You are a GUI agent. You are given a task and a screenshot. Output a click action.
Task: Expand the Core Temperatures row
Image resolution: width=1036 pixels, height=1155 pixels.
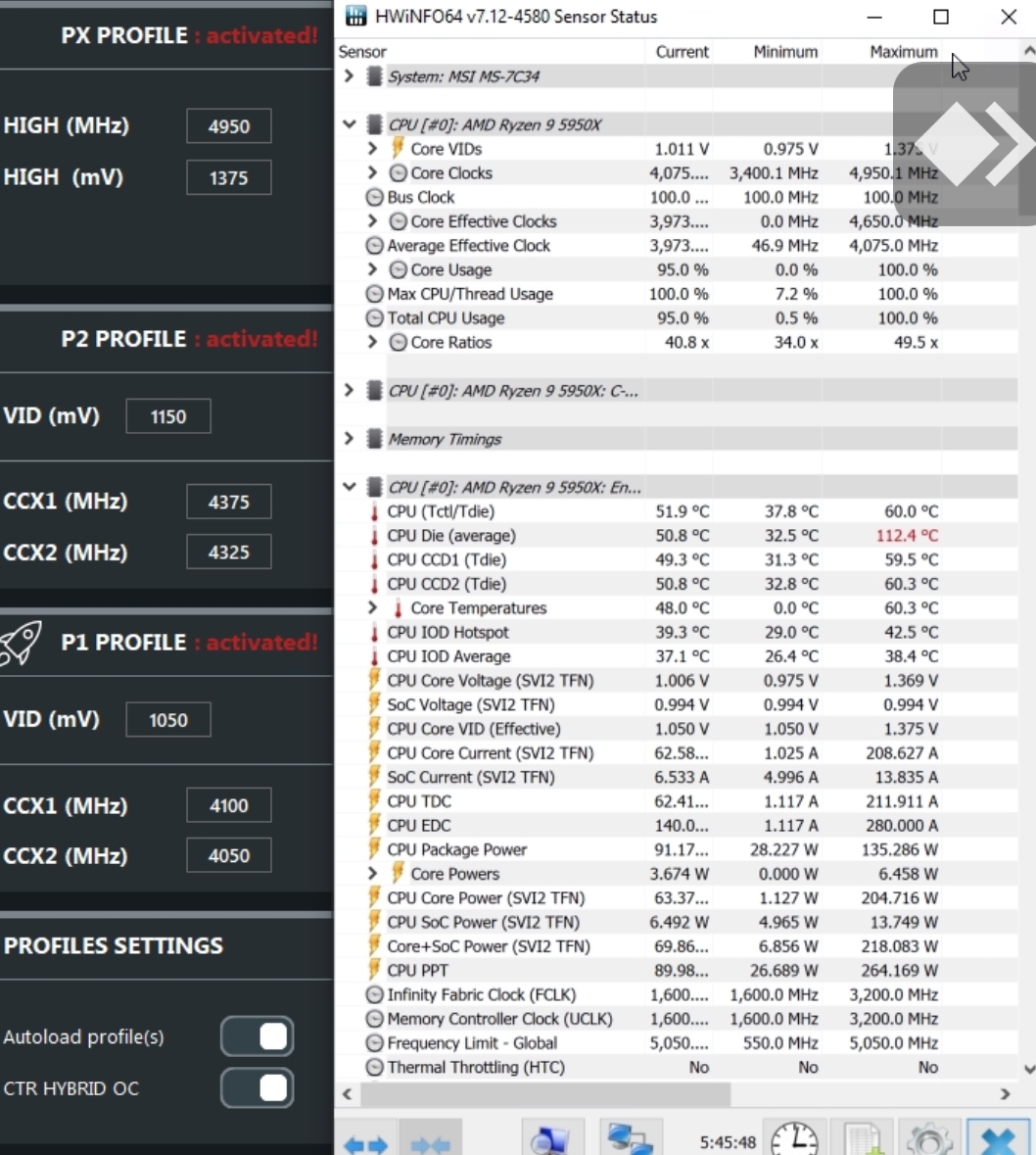[x=372, y=608]
